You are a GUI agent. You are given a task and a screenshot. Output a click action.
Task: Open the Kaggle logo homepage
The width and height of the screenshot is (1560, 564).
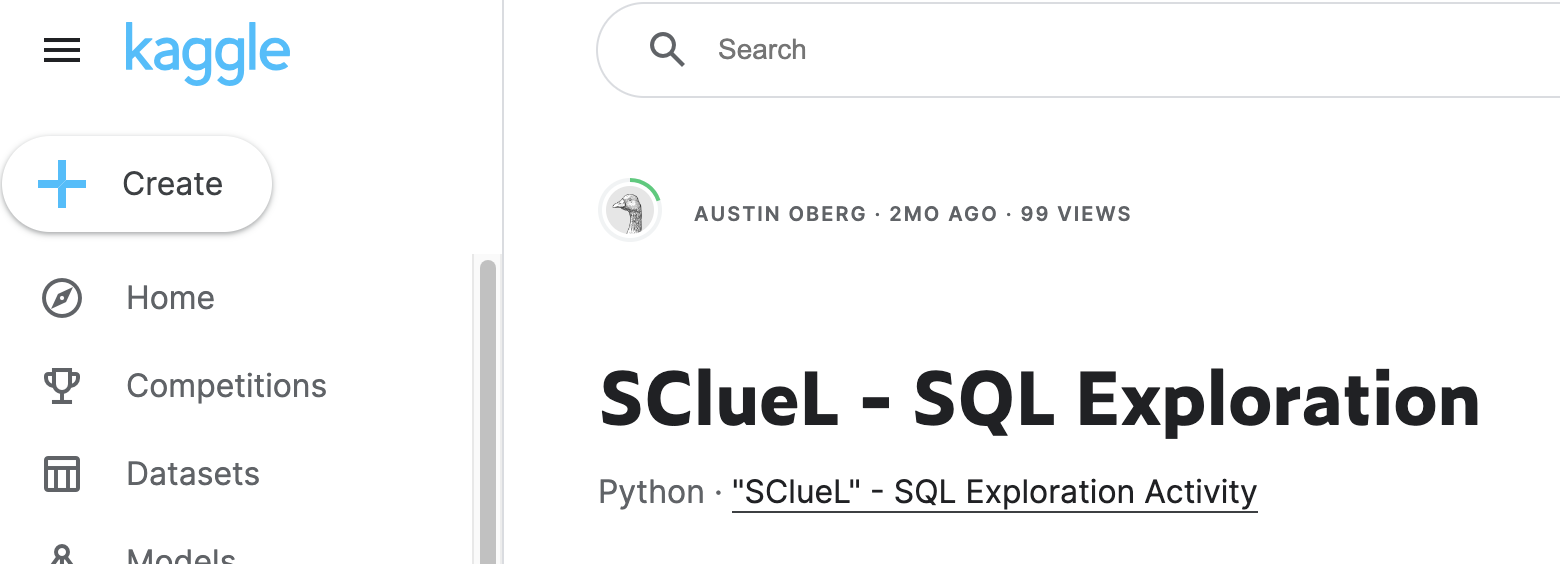tap(207, 52)
